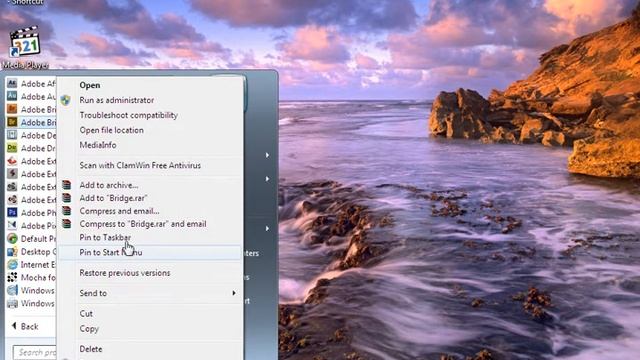Click the MediaInfo menu entry

98,145
